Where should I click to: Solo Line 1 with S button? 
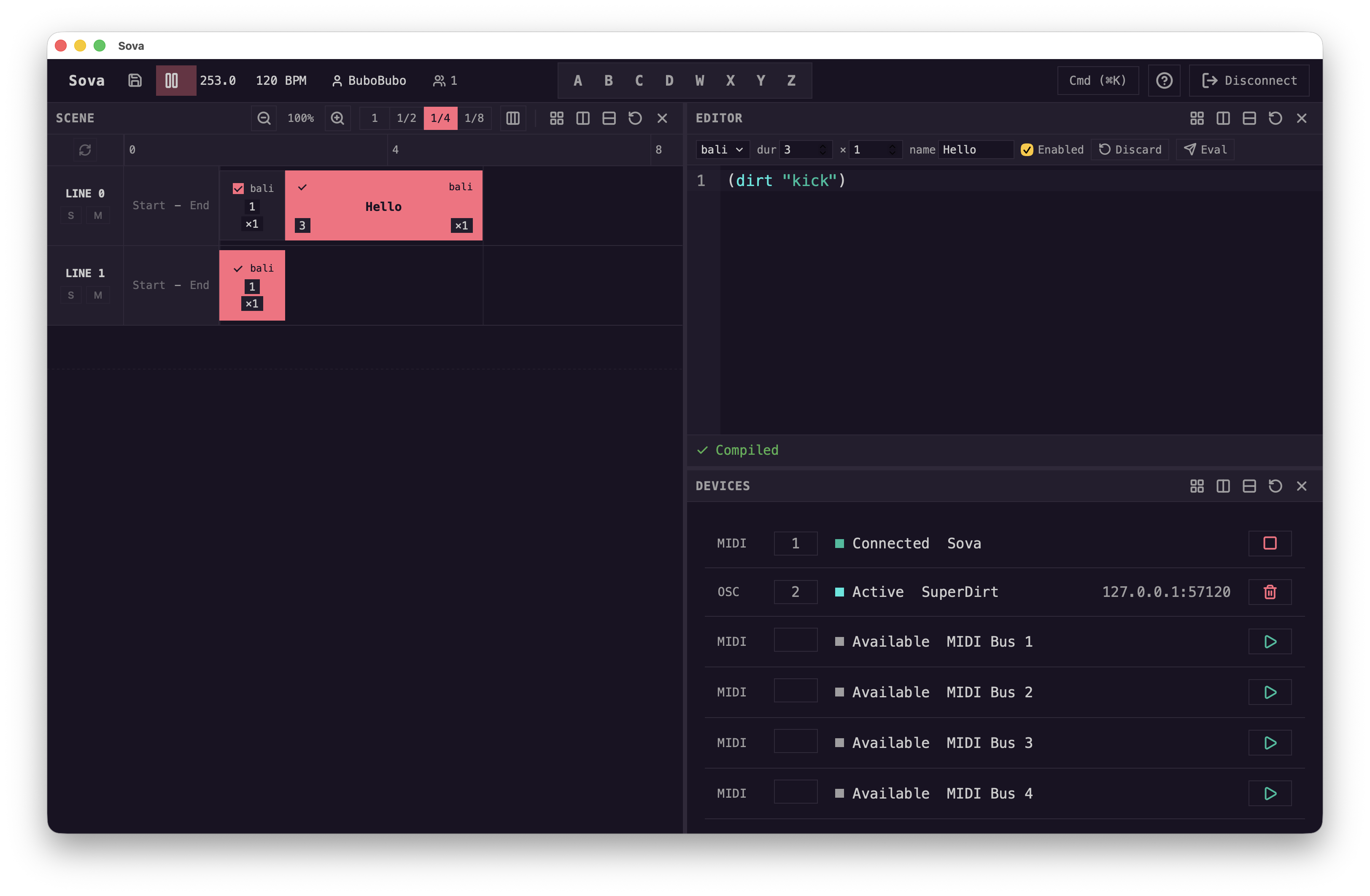71,295
